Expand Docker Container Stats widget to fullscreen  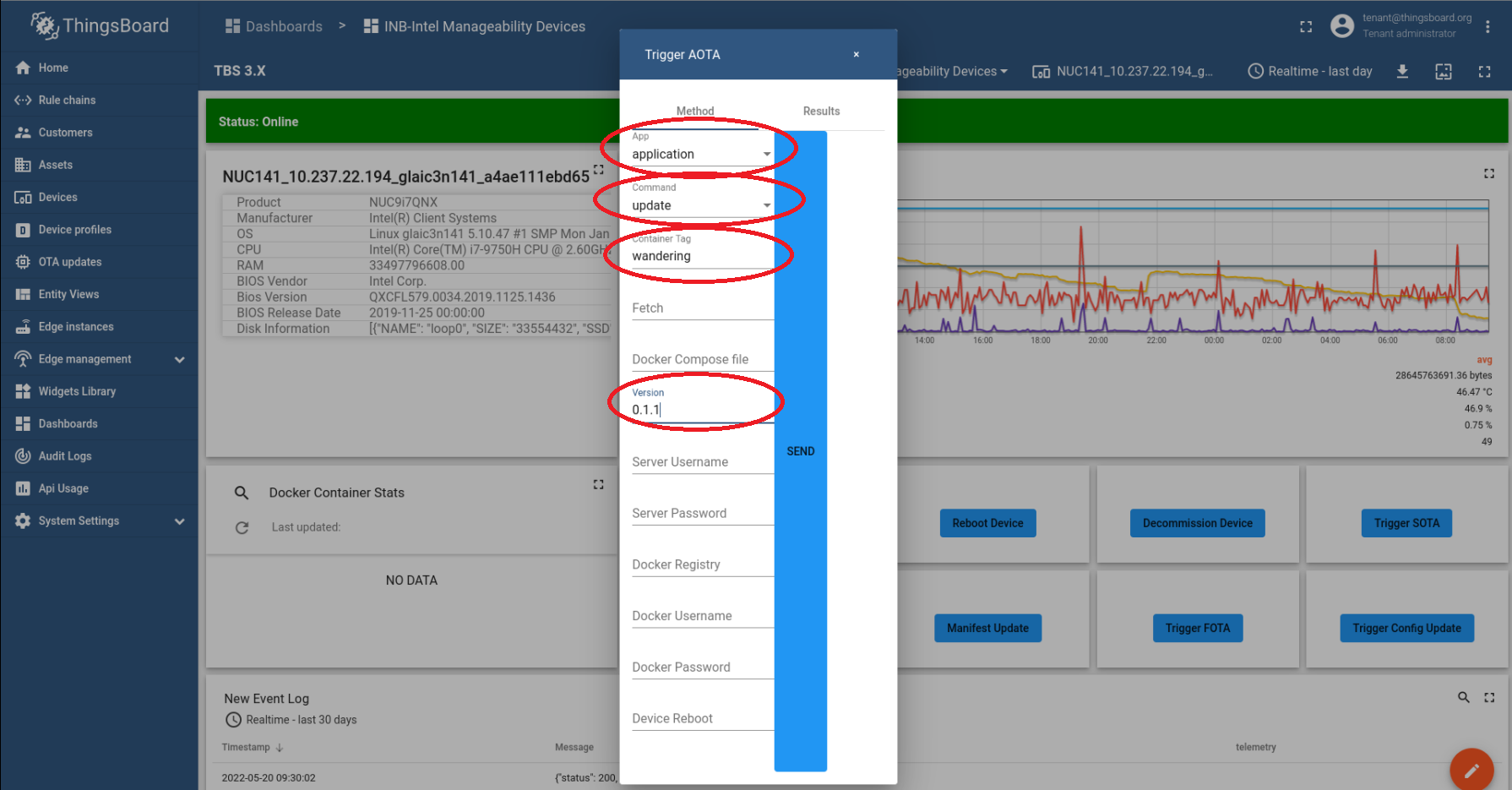pos(598,484)
